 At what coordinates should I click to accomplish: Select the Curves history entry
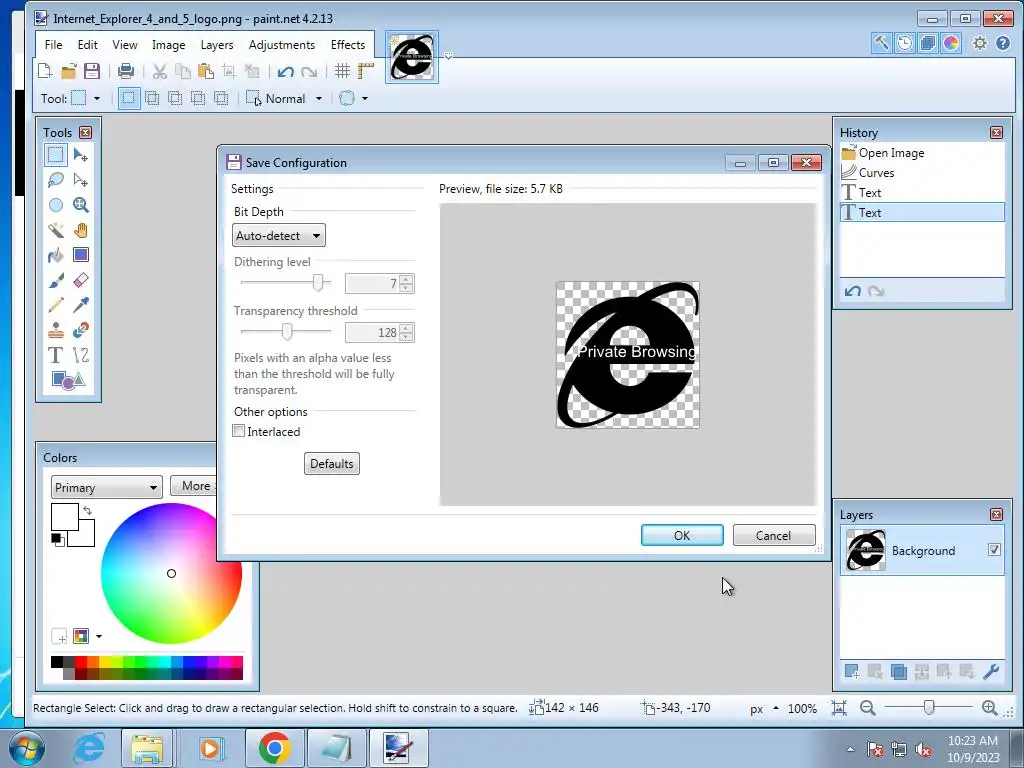click(922, 172)
